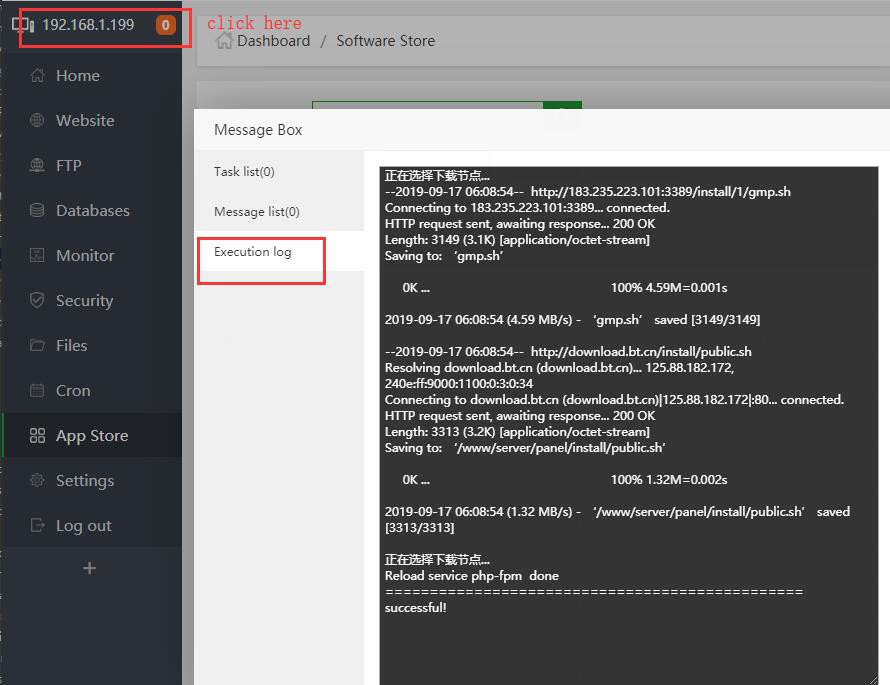
Task: Click '100% 1.32M=0.002s' progress text
Action: pyautogui.click(x=669, y=480)
